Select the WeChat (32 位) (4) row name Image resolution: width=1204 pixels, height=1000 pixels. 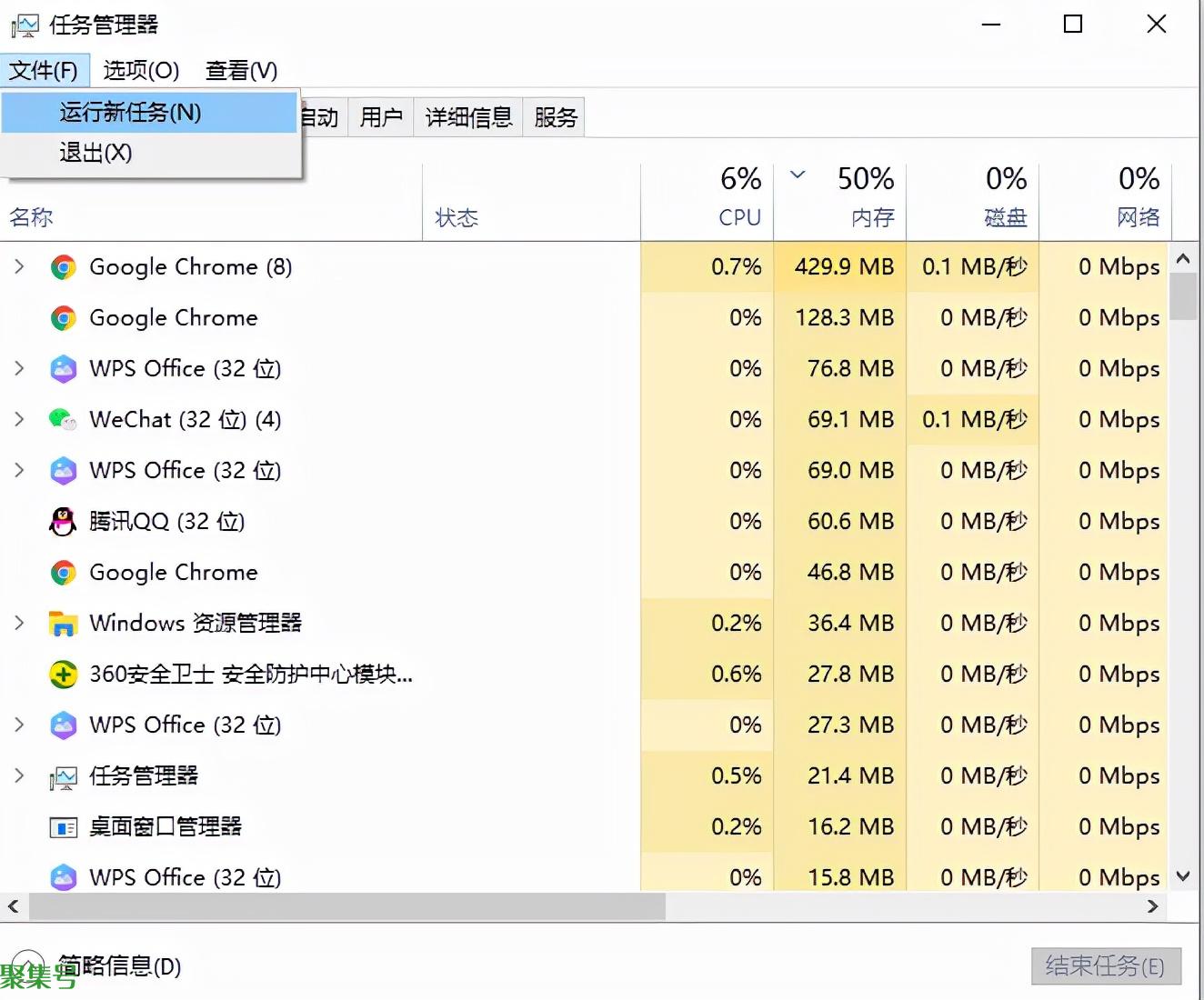186,420
